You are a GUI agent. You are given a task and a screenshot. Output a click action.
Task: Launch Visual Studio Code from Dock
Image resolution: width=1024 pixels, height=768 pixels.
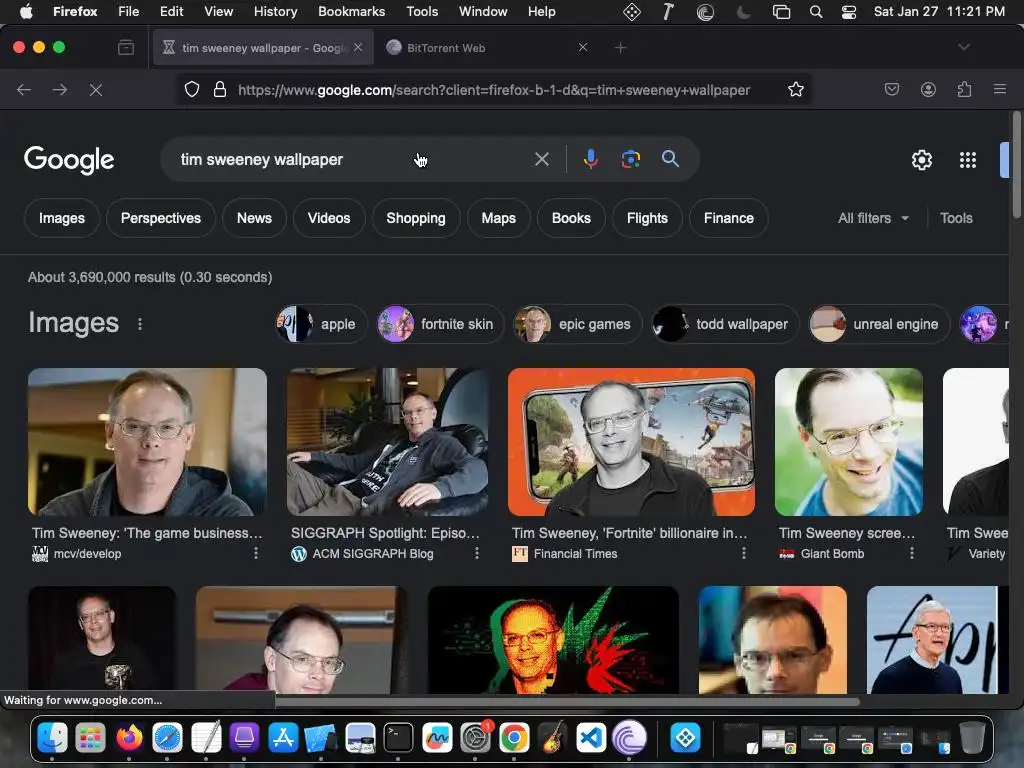click(x=591, y=738)
